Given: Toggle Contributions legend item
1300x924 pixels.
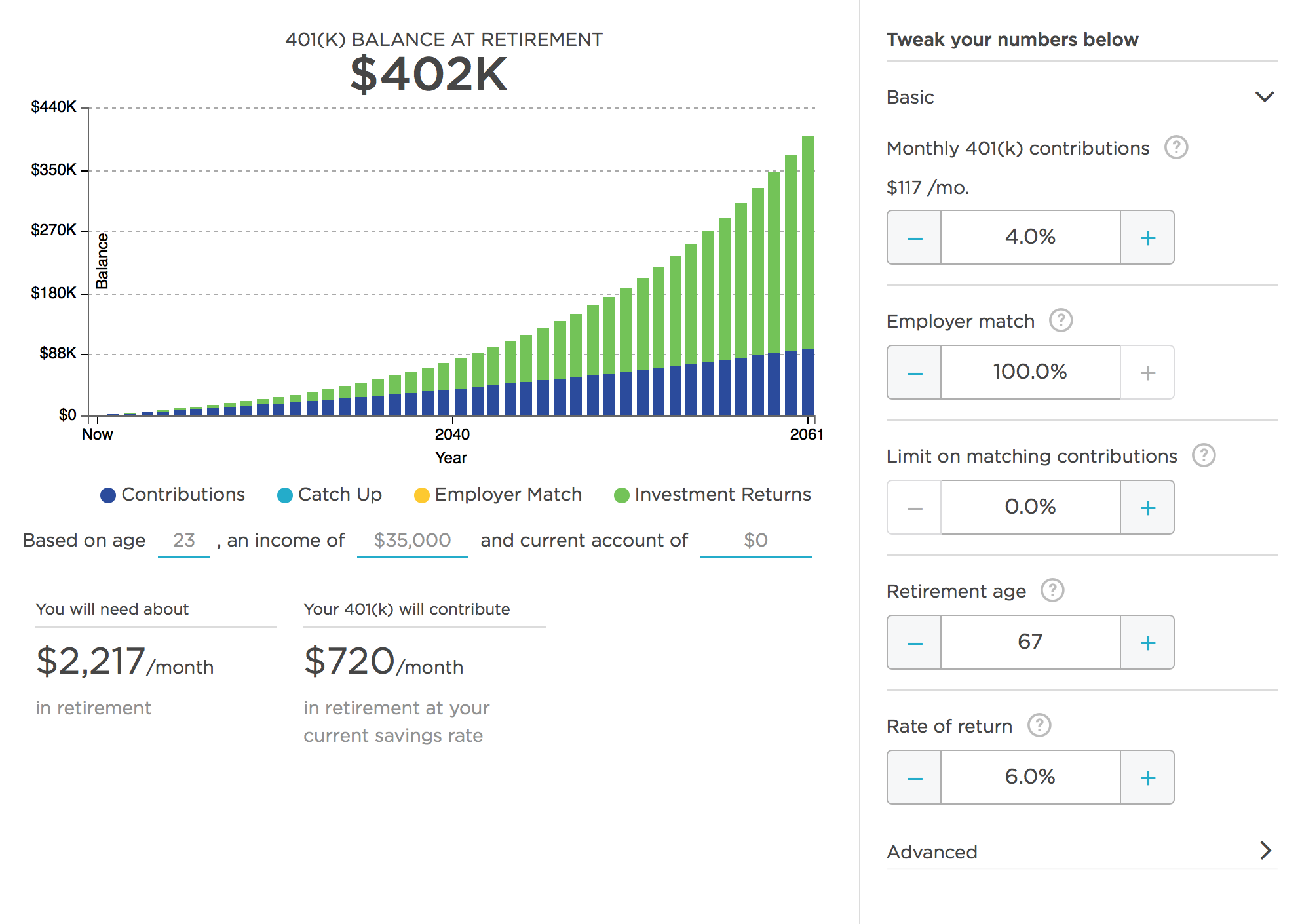Looking at the screenshot, I should 173,495.
